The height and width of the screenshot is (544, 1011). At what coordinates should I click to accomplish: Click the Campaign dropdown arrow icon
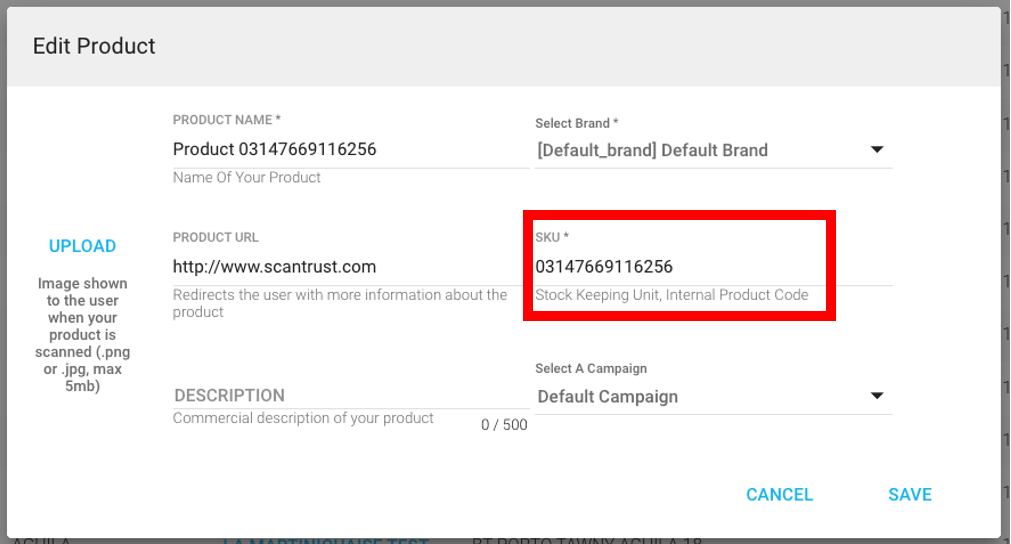877,396
